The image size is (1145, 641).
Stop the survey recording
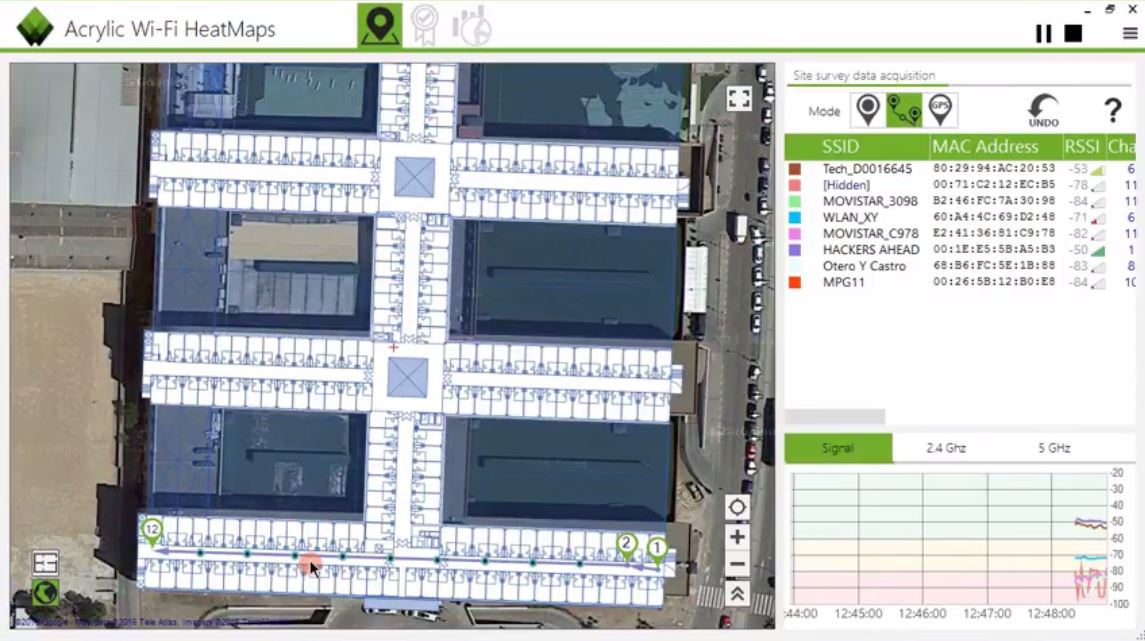click(1073, 34)
